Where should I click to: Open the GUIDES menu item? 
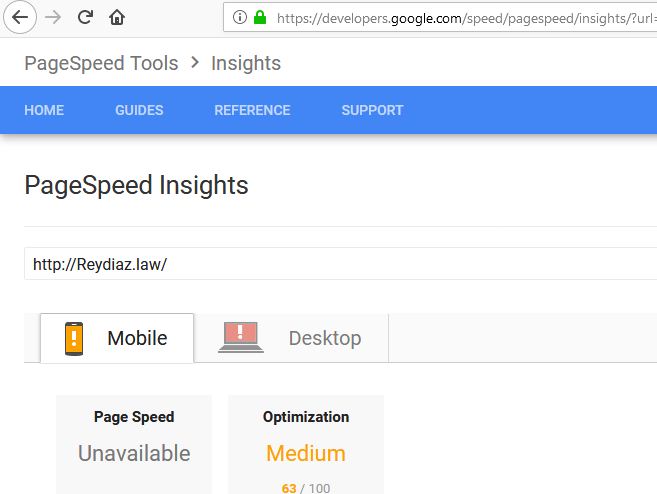(x=139, y=110)
